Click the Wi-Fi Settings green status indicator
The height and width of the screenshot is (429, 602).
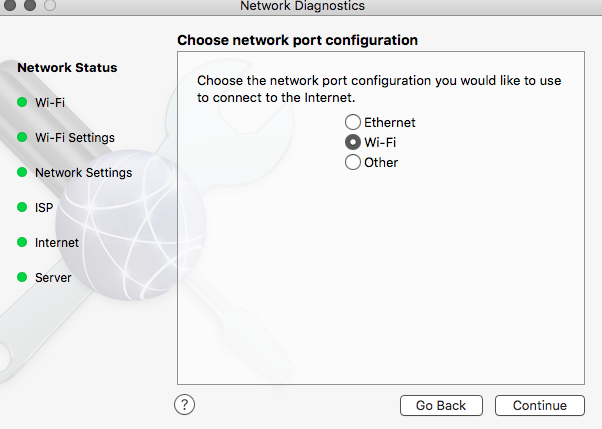[21, 137]
